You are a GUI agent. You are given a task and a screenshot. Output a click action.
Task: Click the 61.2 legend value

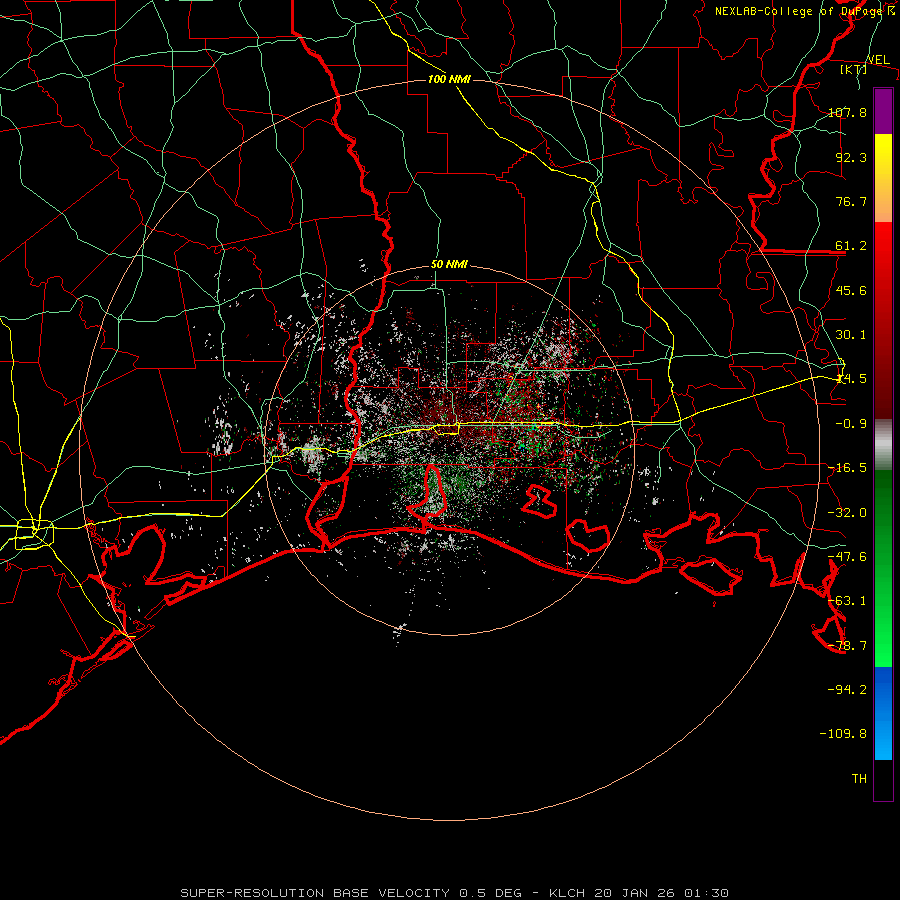tap(851, 246)
